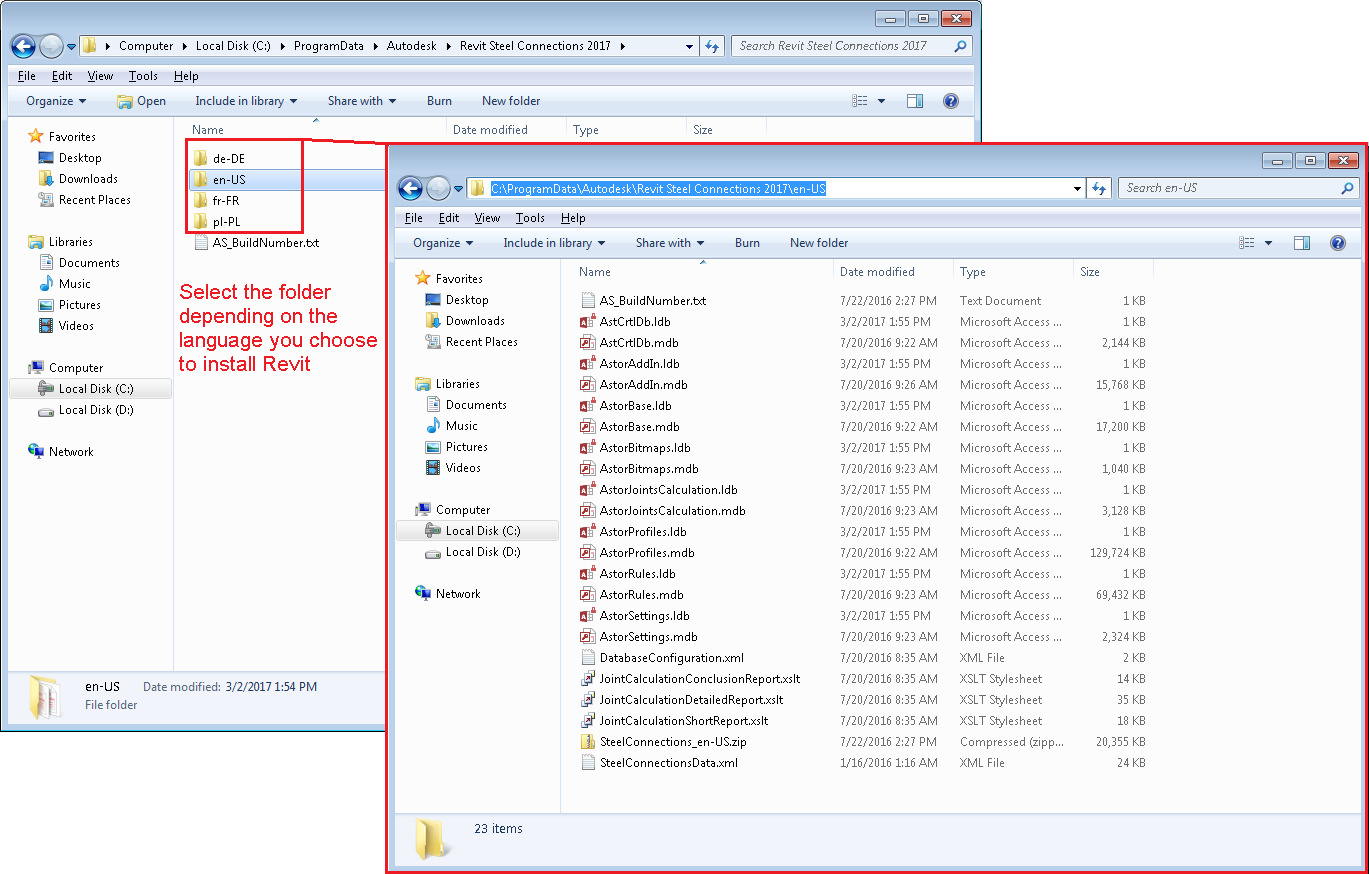Viewport: 1369px width, 874px height.
Task: Expand the Share with dropdown
Action: pos(668,242)
